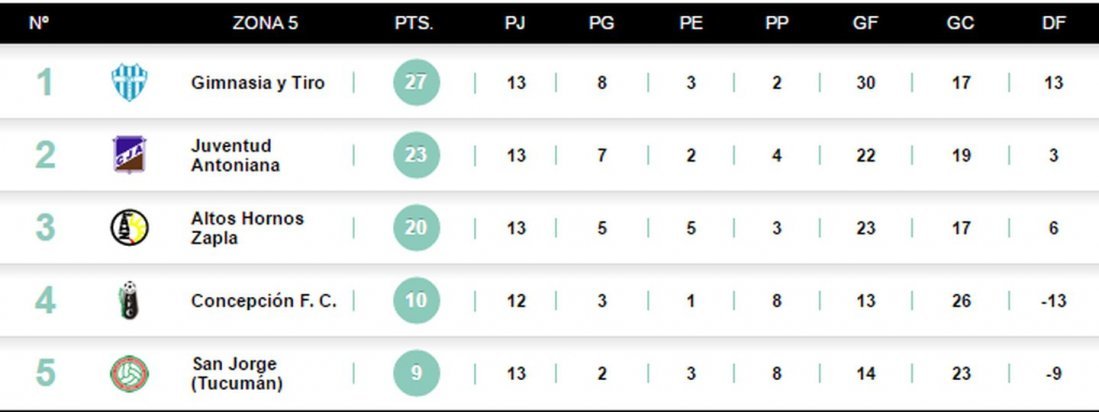Open the Altos Hornos Zapla team name
Screen dimensions: 1099x412
click(247, 228)
